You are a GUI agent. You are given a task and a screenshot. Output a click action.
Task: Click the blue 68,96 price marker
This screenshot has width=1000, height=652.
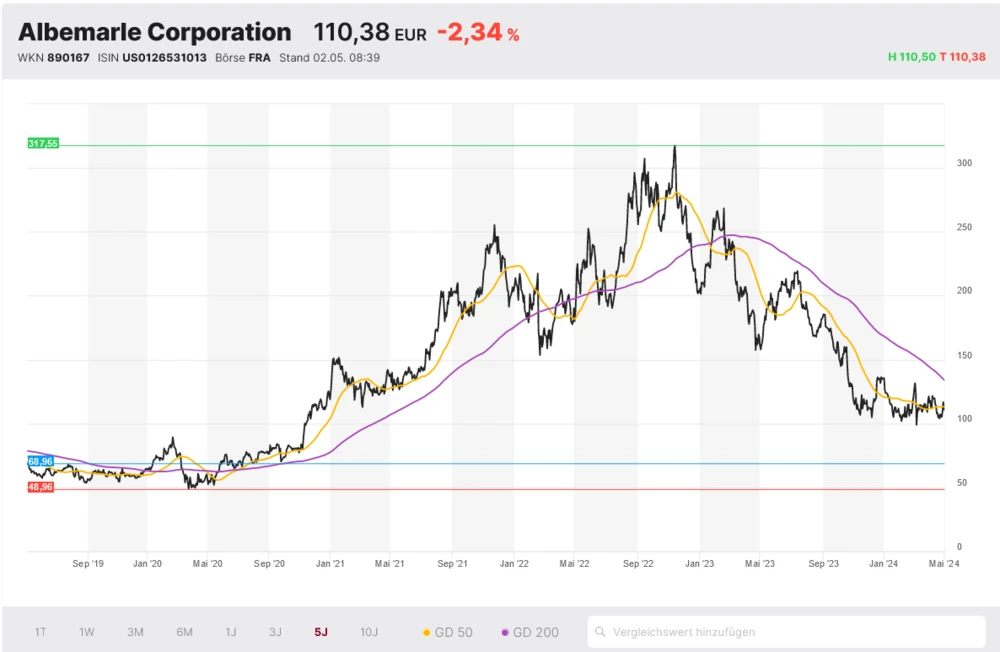[x=41, y=462]
